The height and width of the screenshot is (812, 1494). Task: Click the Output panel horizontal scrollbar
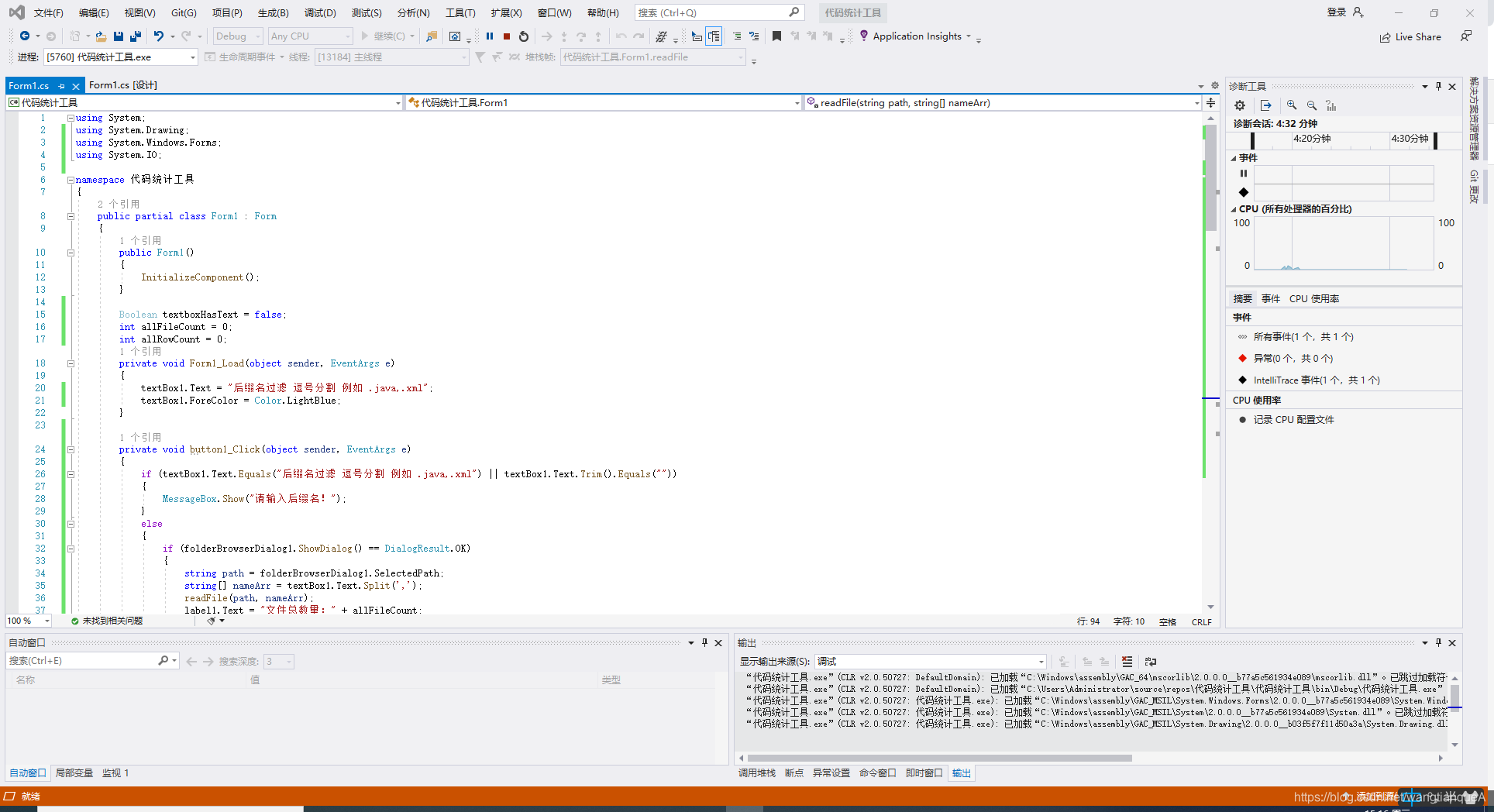click(939, 758)
